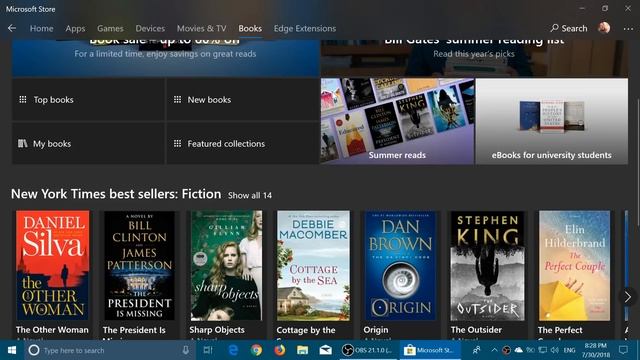Click the Microsoft Store taskbar button
This screenshot has height=360, width=640.
pyautogui.click(x=429, y=350)
